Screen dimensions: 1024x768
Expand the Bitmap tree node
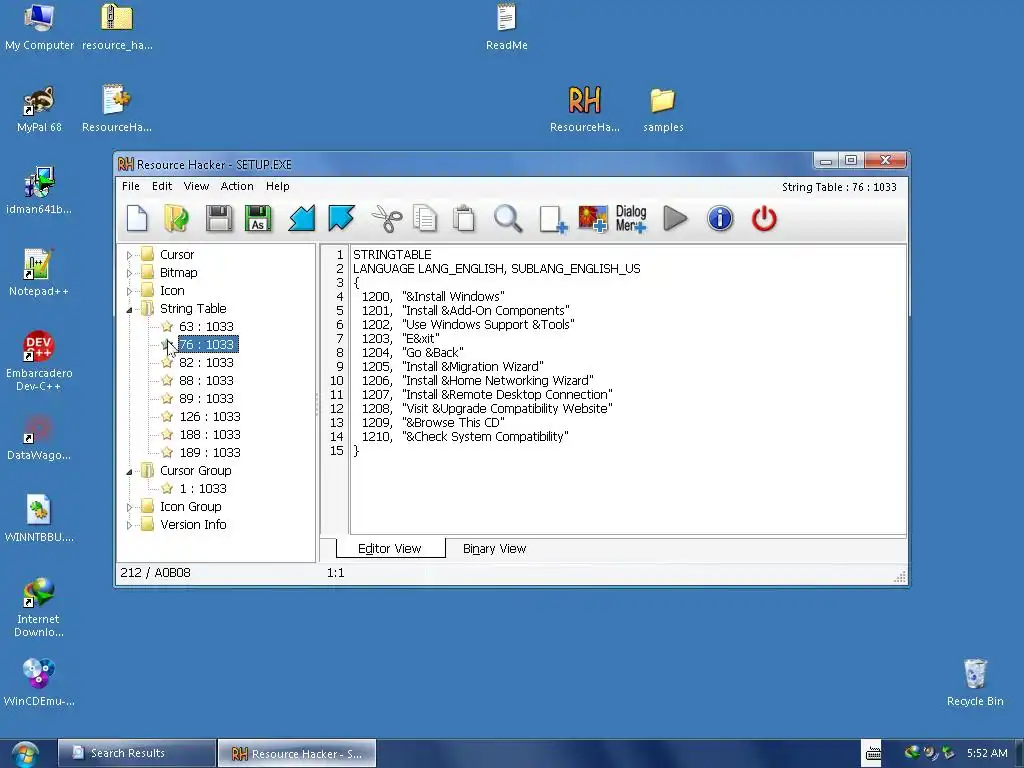point(129,273)
